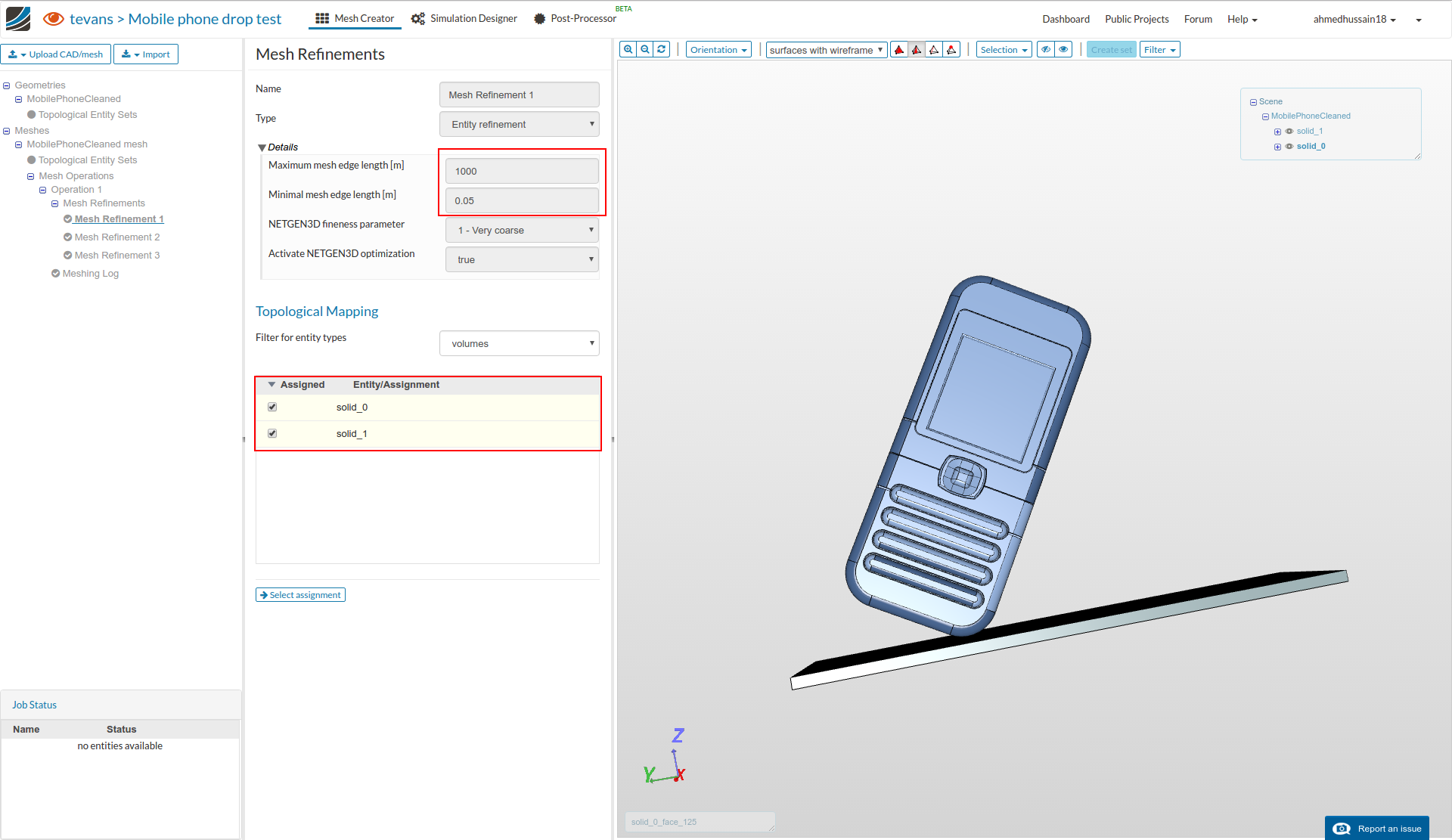The image size is (1452, 840).
Task: Select the edge picking mode icon
Action: tap(934, 50)
